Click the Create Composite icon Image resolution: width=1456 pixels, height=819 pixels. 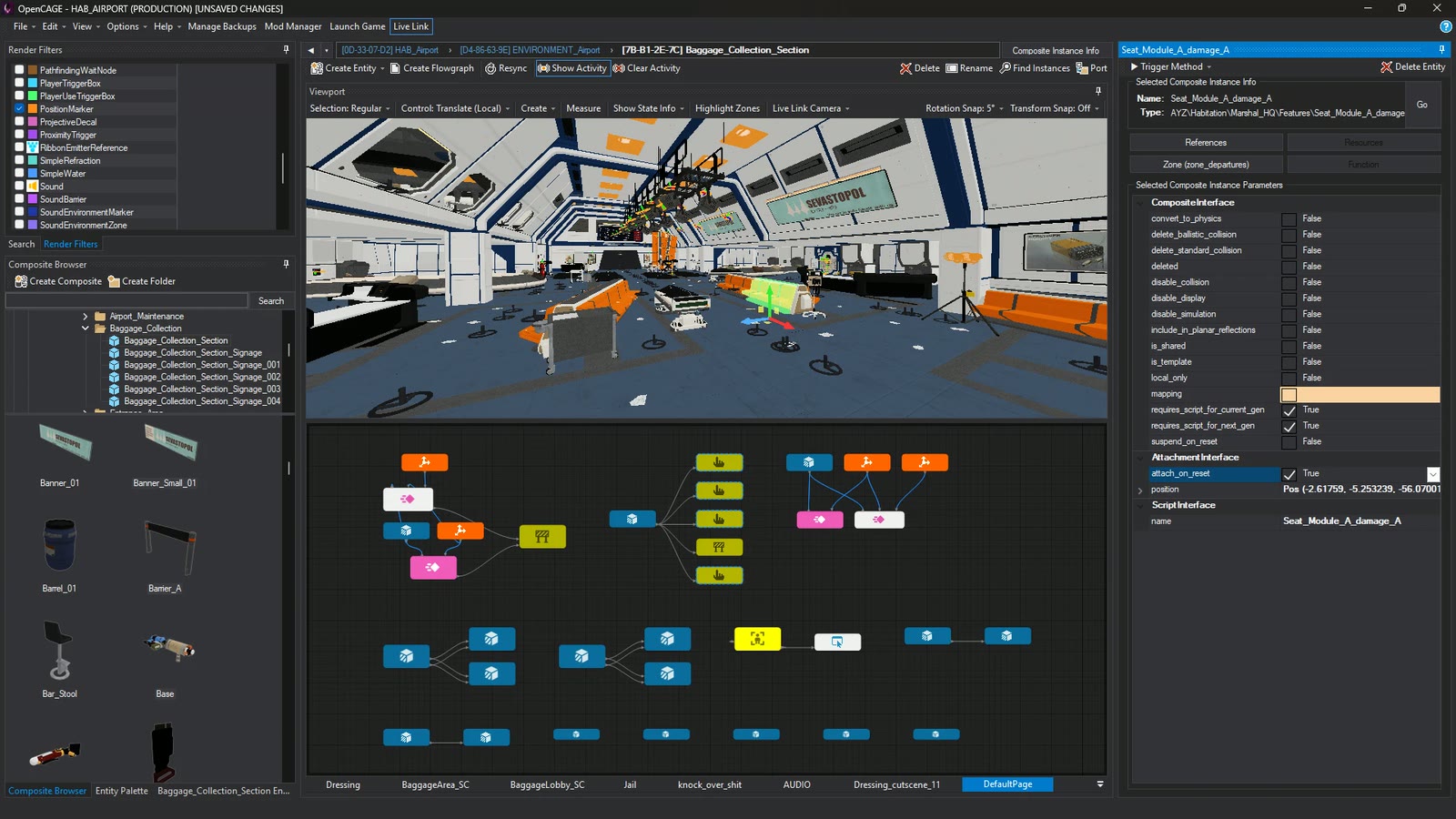coord(21,281)
